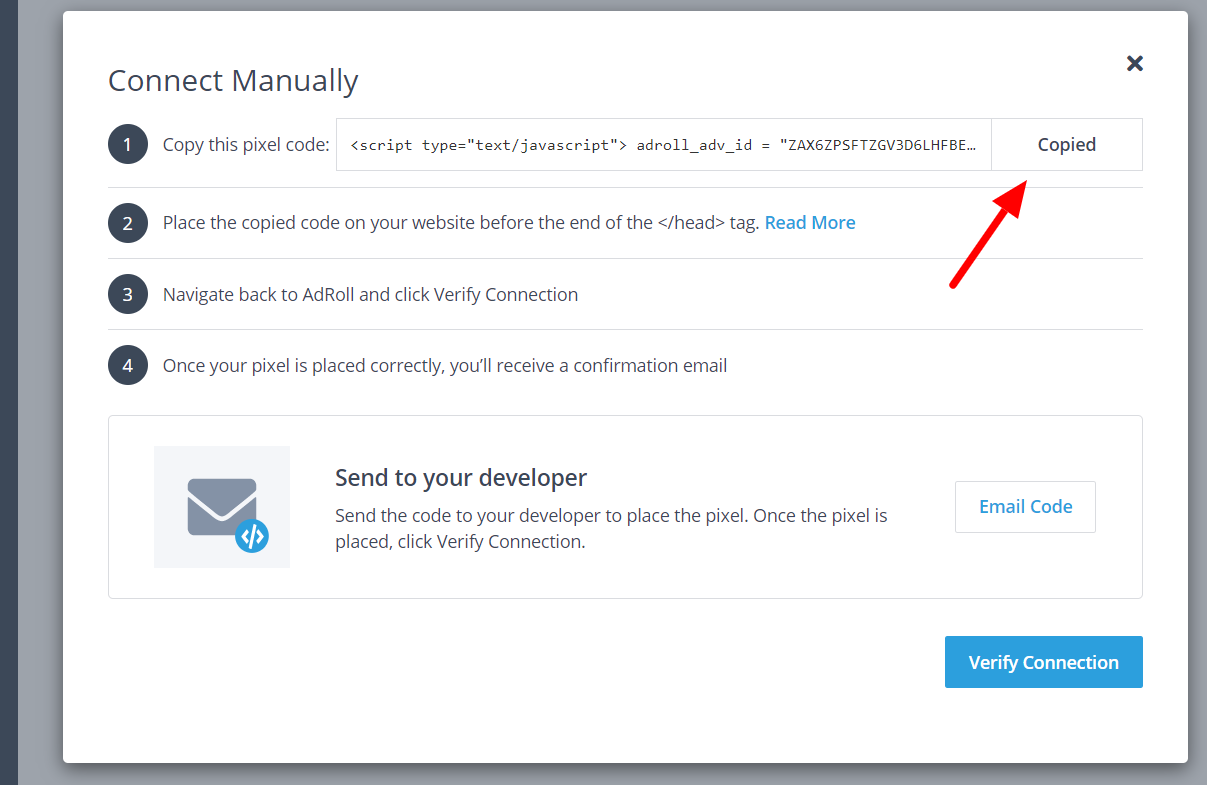
Task: Click the confirmation email instruction text
Action: tap(445, 366)
